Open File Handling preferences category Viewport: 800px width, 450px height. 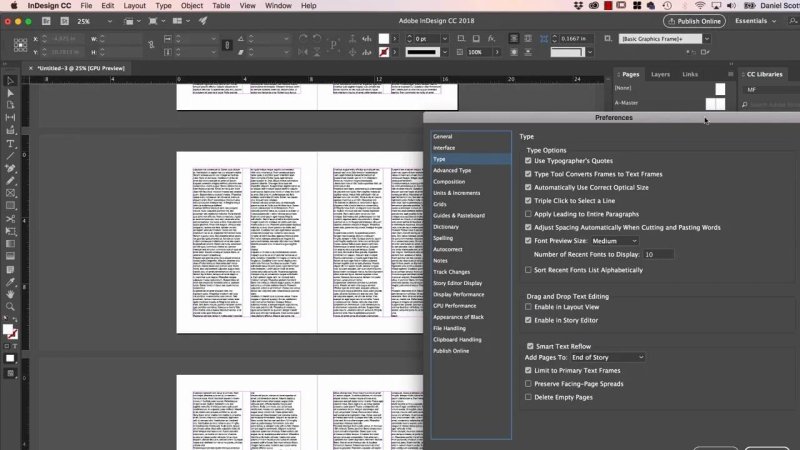(x=449, y=328)
